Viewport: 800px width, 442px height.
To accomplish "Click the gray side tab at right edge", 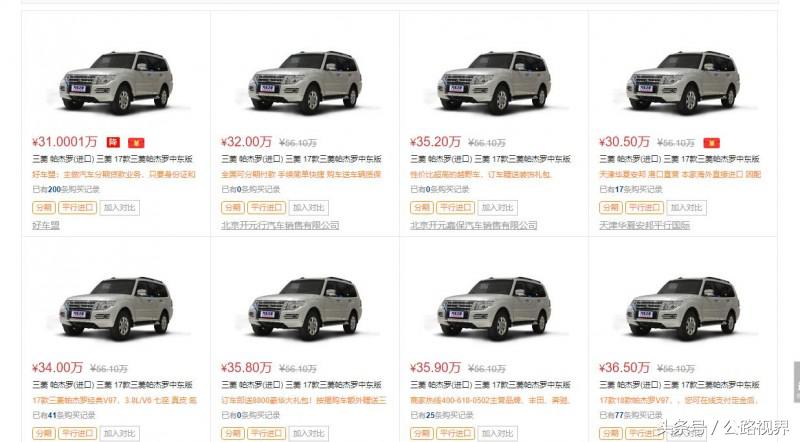I will click(796, 382).
